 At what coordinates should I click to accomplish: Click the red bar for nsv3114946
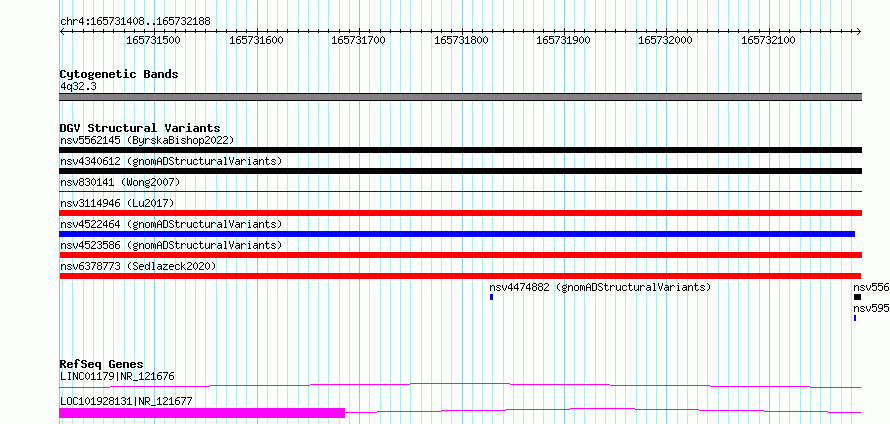pyautogui.click(x=460, y=213)
